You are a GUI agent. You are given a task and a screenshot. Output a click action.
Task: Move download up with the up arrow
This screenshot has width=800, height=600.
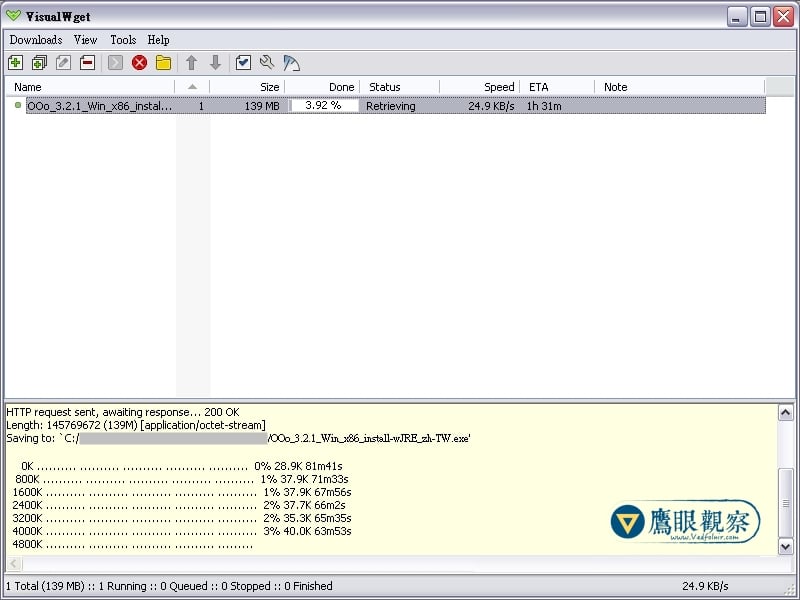[x=191, y=63]
